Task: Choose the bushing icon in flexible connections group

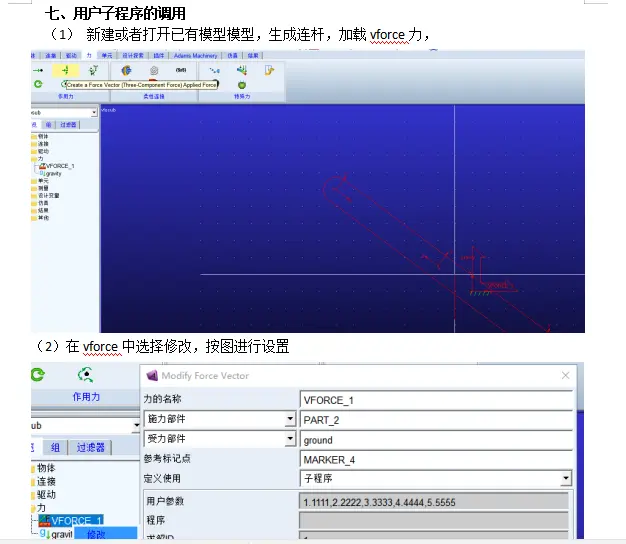Action: pos(127,71)
